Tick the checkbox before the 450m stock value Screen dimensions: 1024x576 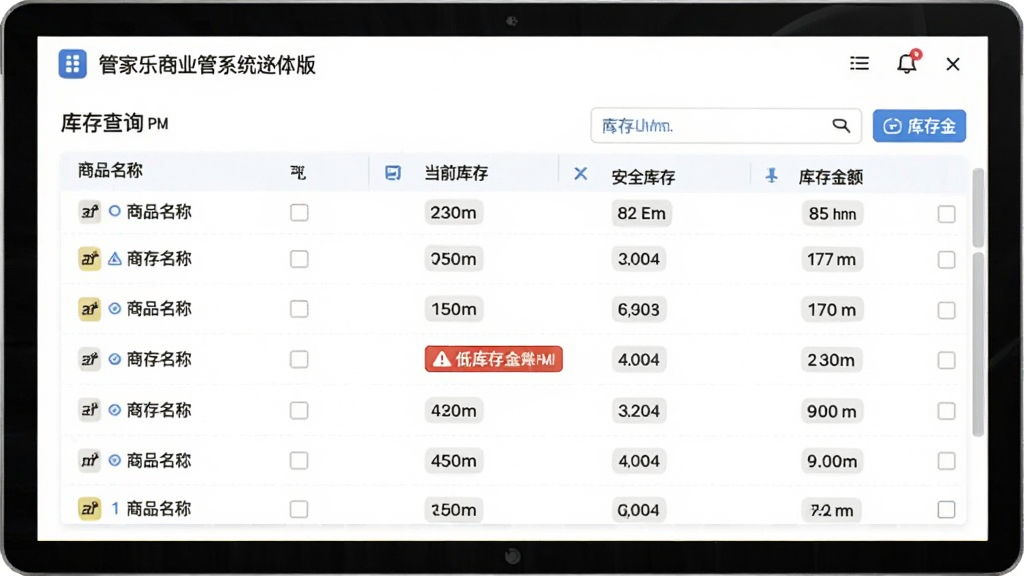[299, 461]
